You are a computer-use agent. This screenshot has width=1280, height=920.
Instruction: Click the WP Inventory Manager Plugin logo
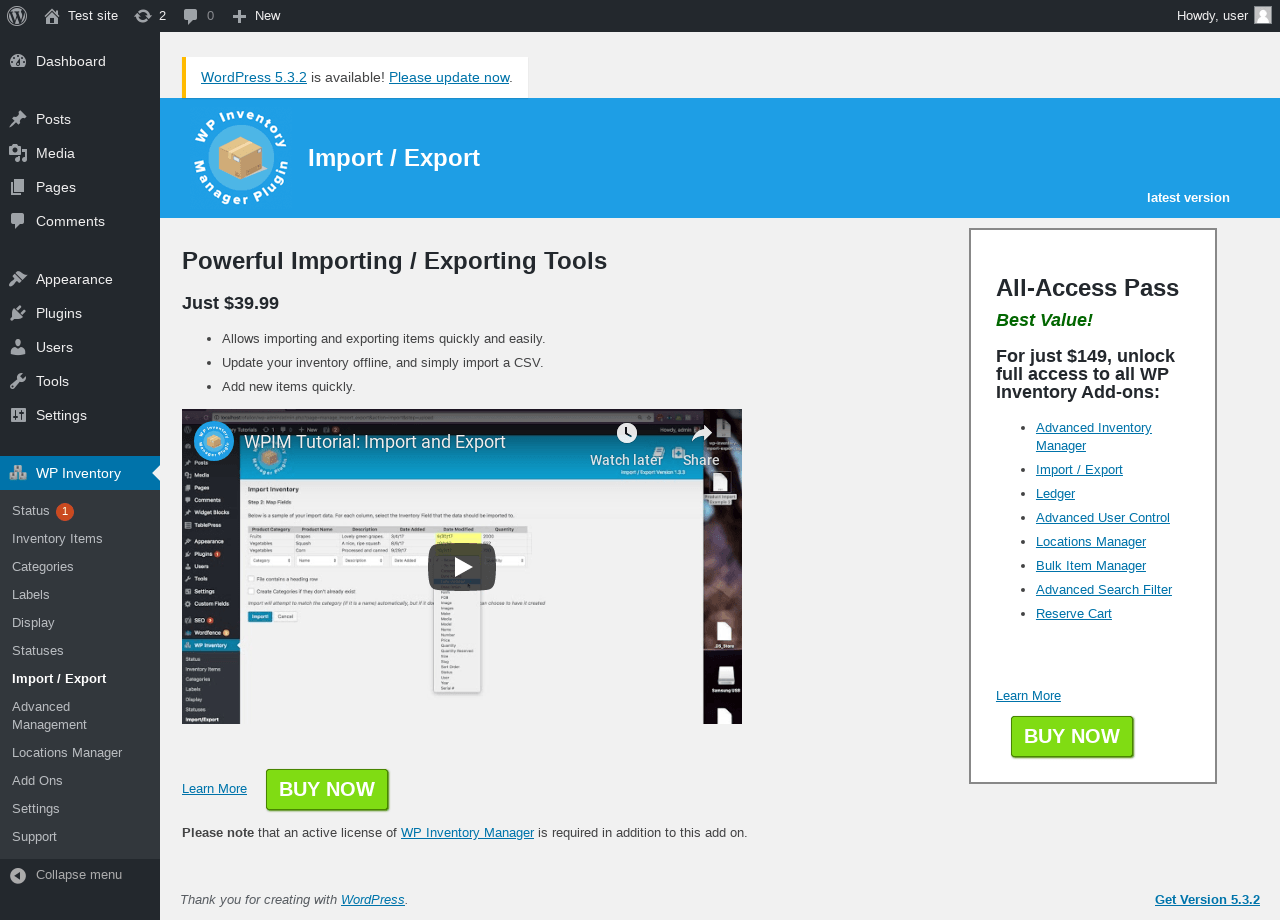point(241,158)
